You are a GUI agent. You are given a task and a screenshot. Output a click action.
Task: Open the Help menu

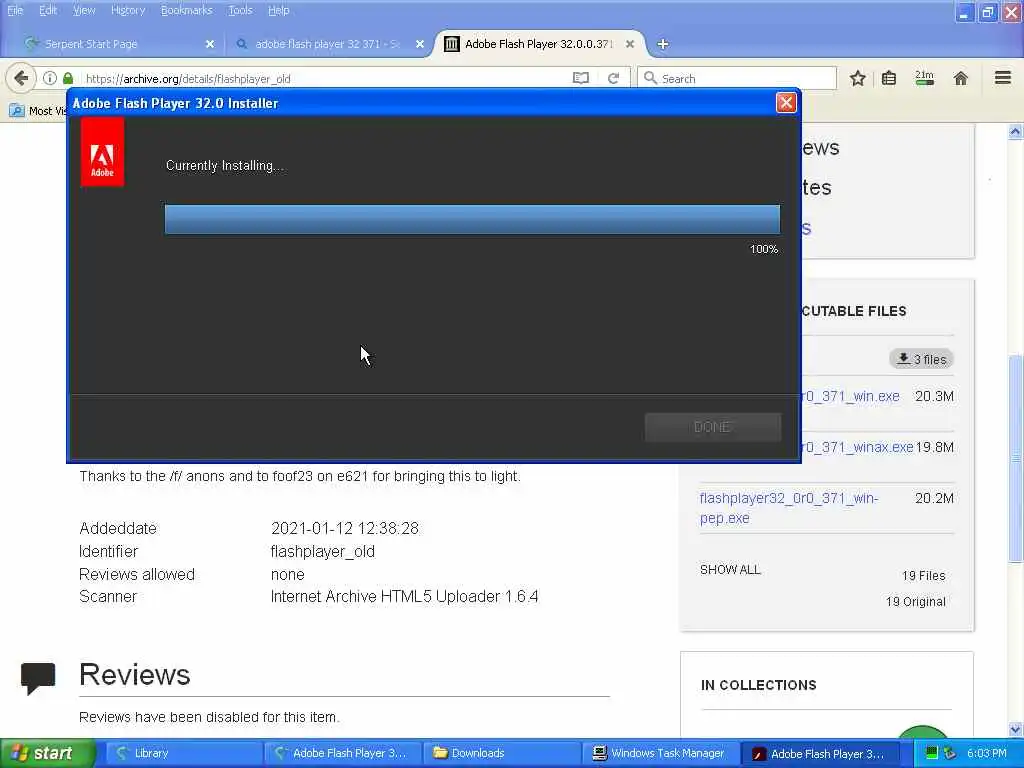279,10
